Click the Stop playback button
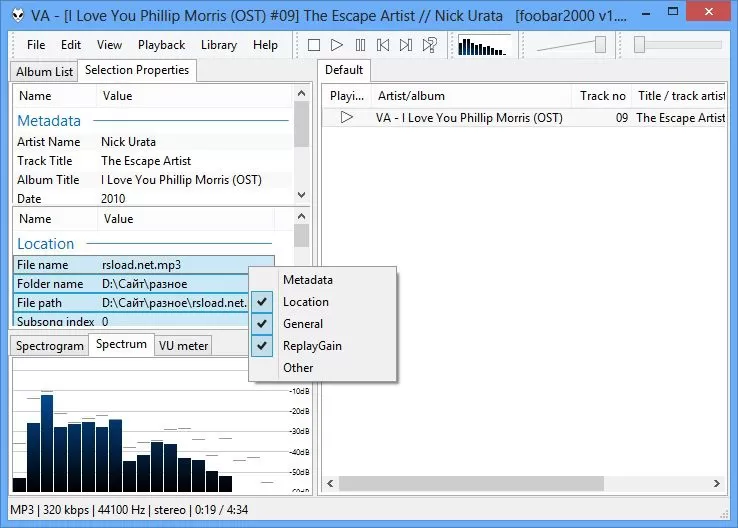 313,45
